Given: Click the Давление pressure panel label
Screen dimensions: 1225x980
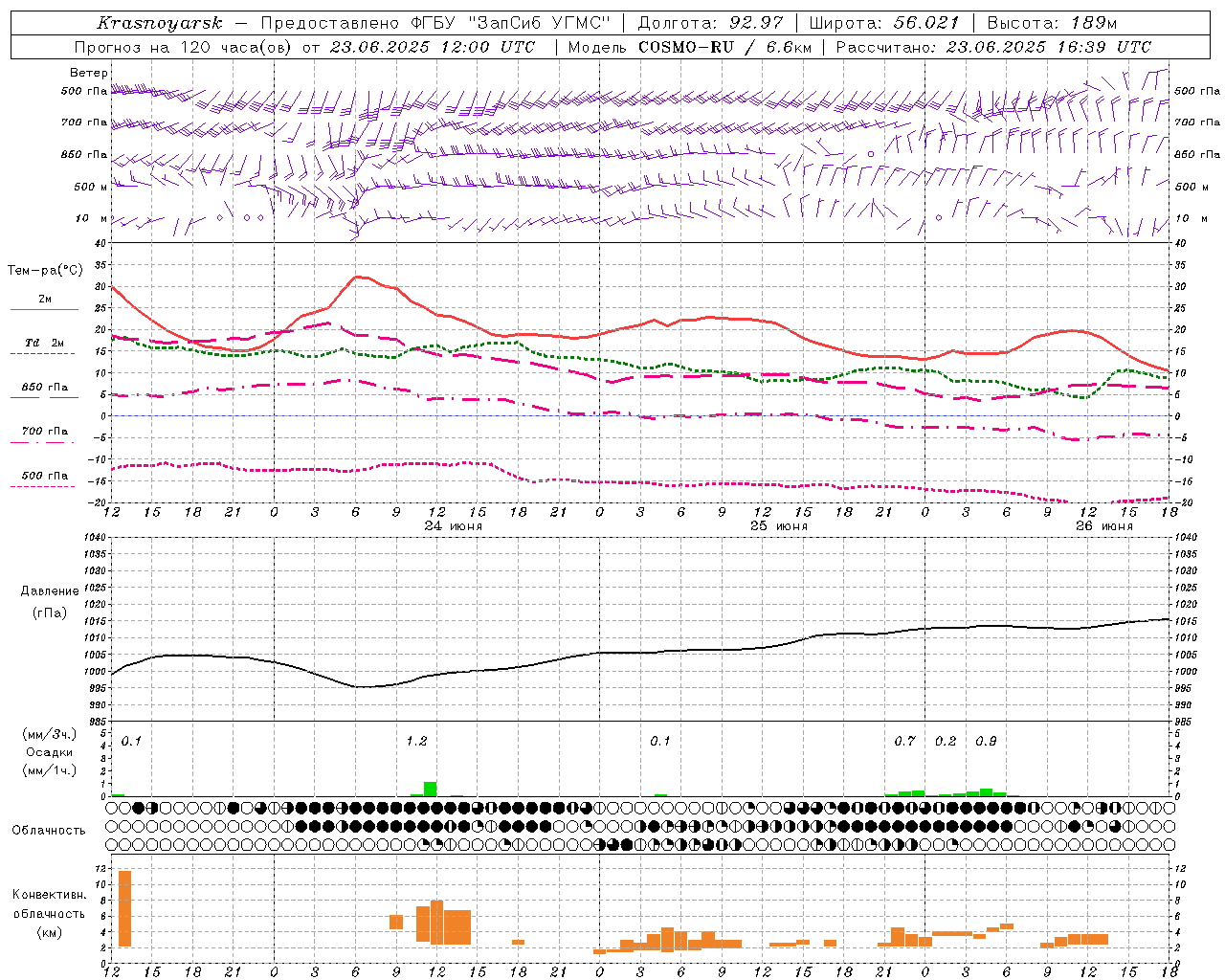Looking at the screenshot, I should click(50, 591).
